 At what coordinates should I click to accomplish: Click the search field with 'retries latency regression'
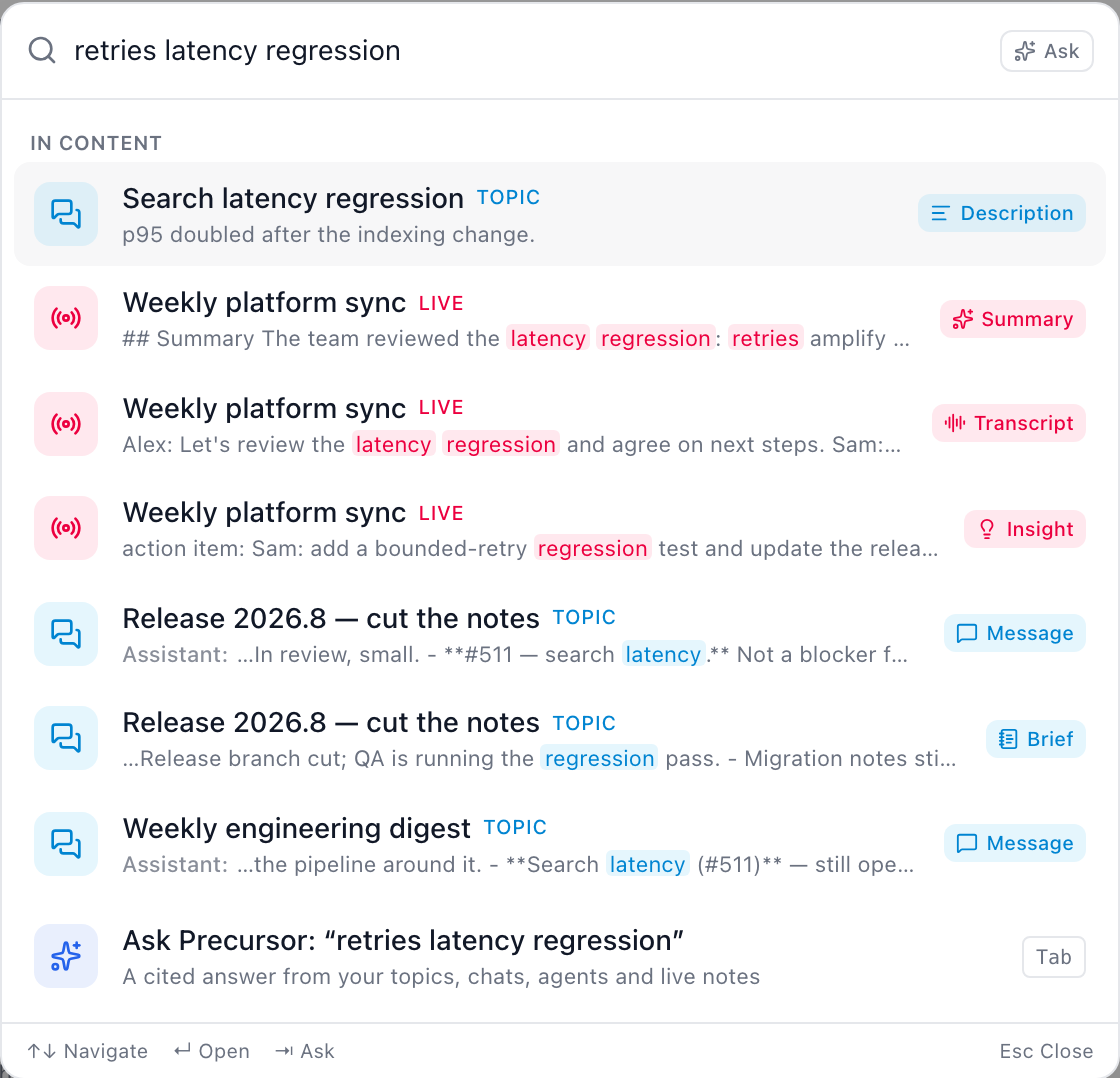point(529,51)
